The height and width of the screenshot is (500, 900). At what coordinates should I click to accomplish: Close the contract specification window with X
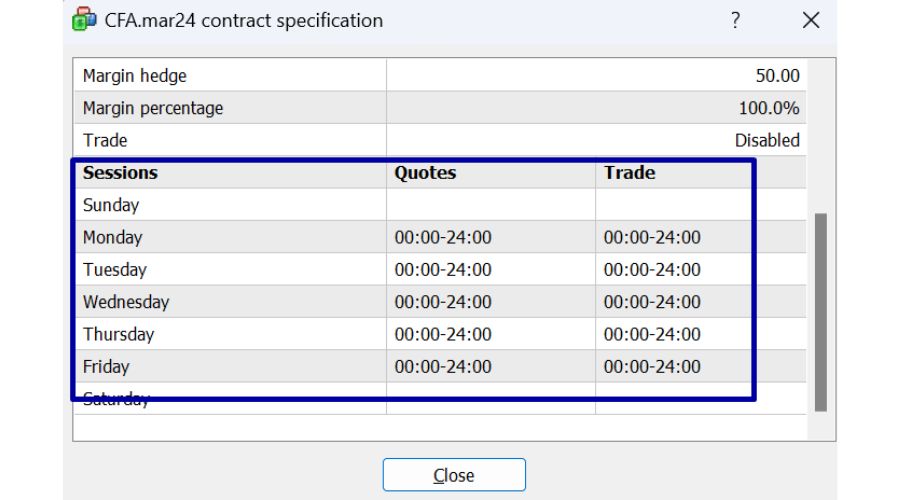pos(811,20)
